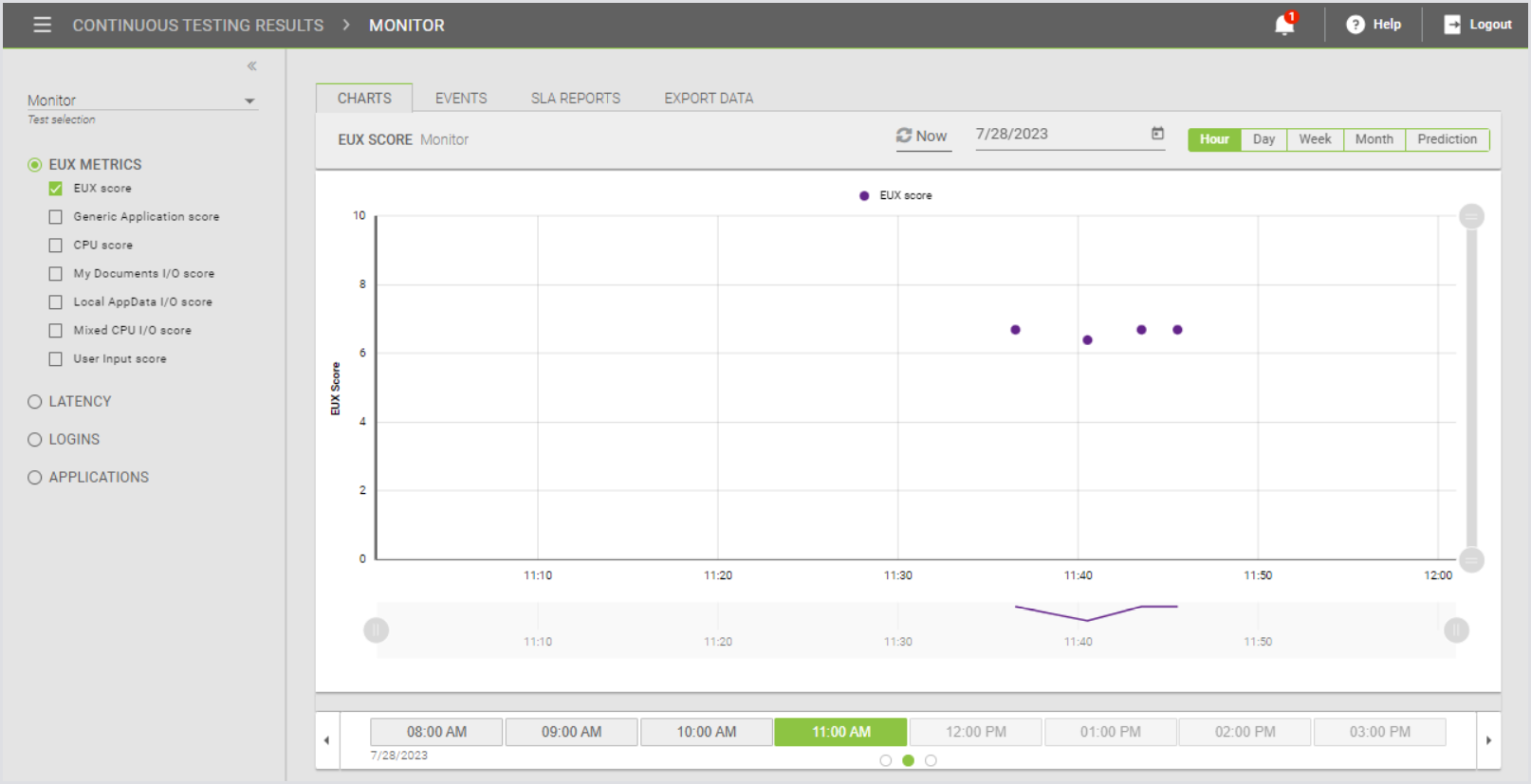Click the Help question mark icon
Screen dimensions: 1531x784
pyautogui.click(x=1356, y=25)
